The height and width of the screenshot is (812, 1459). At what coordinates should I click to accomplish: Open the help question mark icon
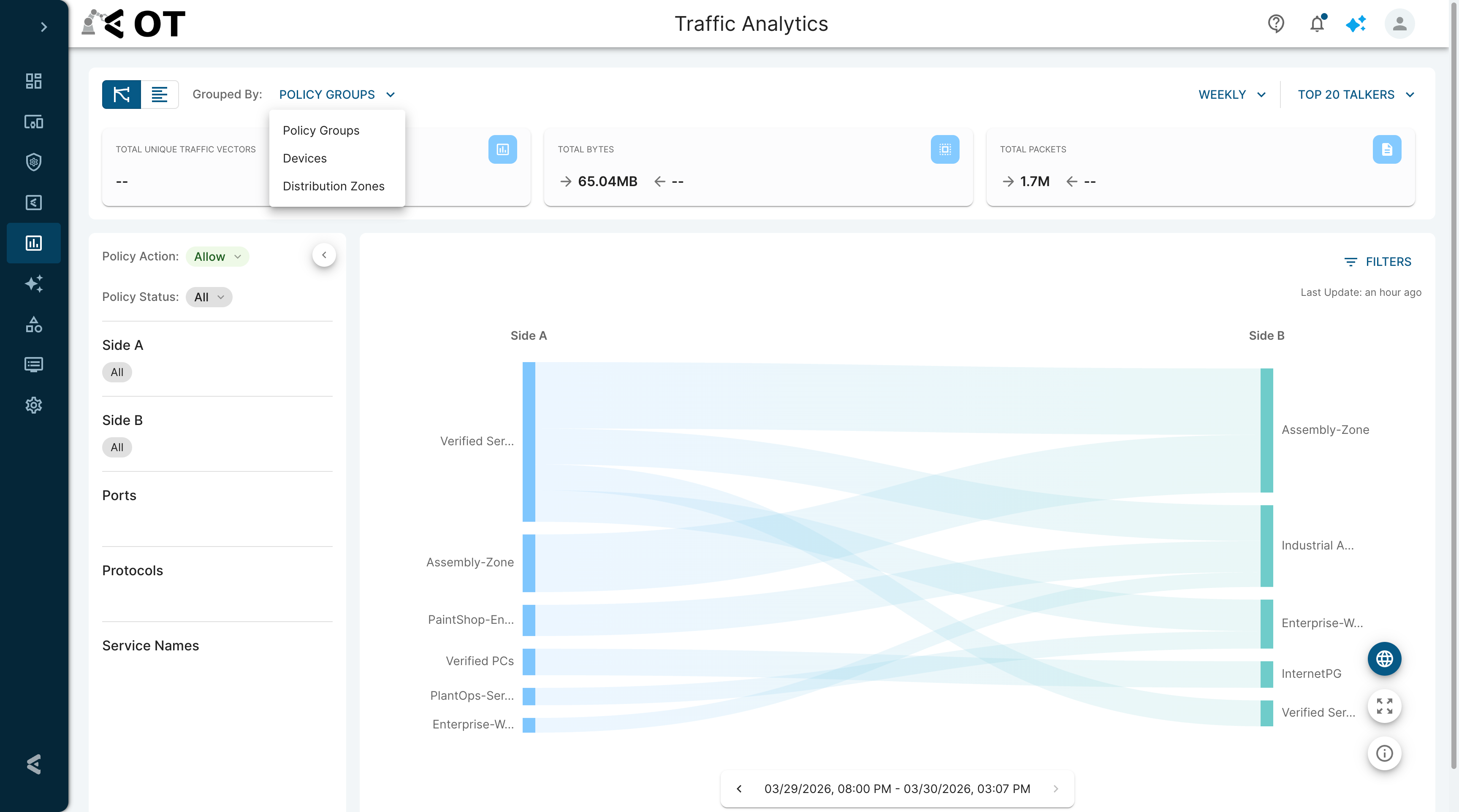[x=1275, y=24]
